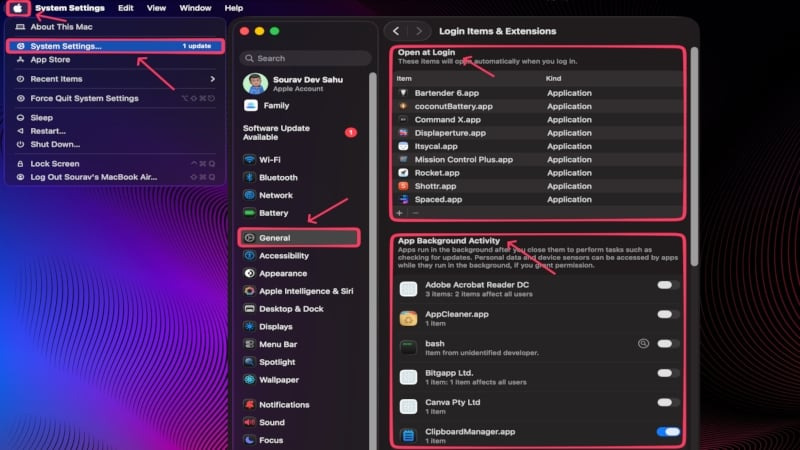Click the Rocket.app icon
This screenshot has height=450, width=800.
point(403,173)
